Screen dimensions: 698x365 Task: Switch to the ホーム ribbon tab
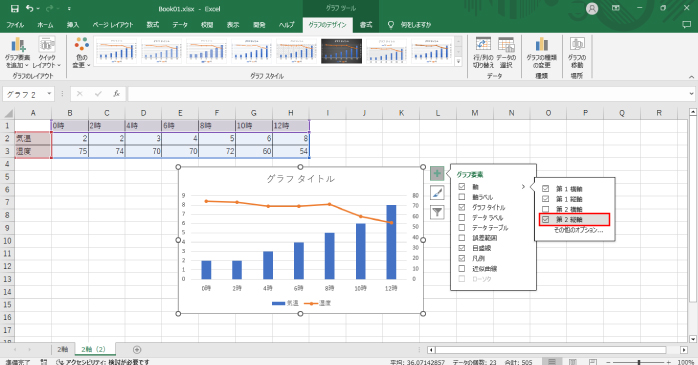tap(45, 25)
